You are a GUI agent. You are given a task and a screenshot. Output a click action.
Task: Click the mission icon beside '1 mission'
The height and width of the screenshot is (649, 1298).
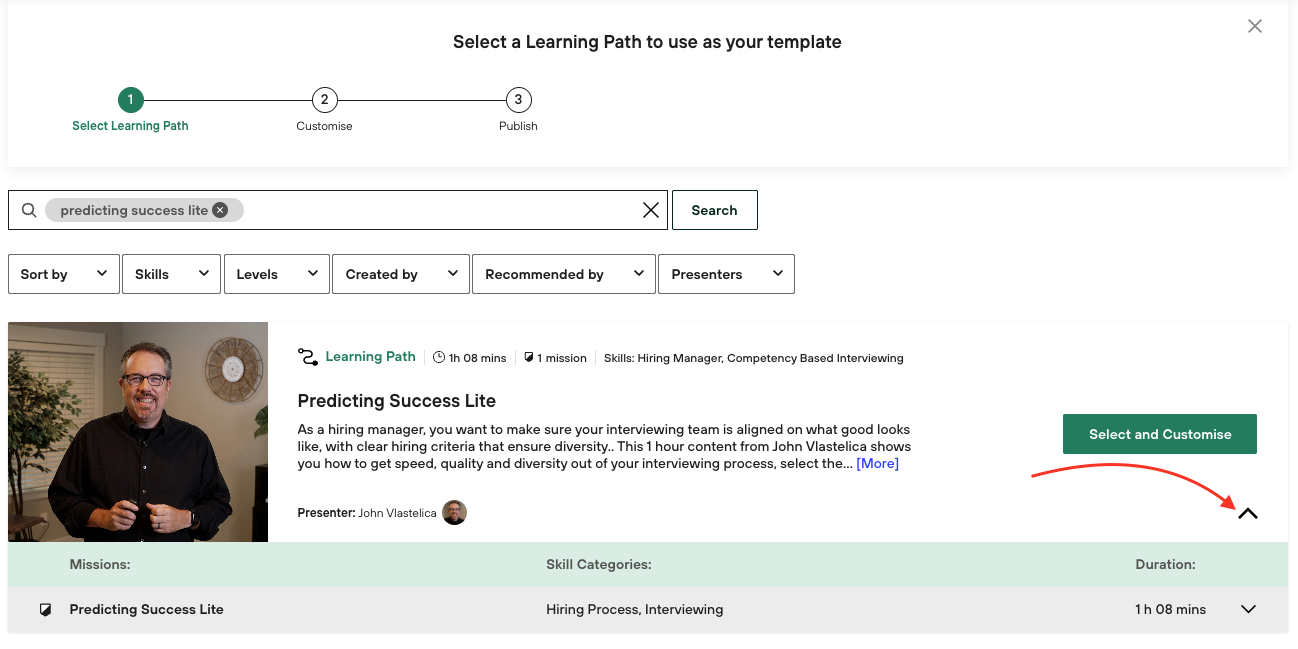(529, 358)
